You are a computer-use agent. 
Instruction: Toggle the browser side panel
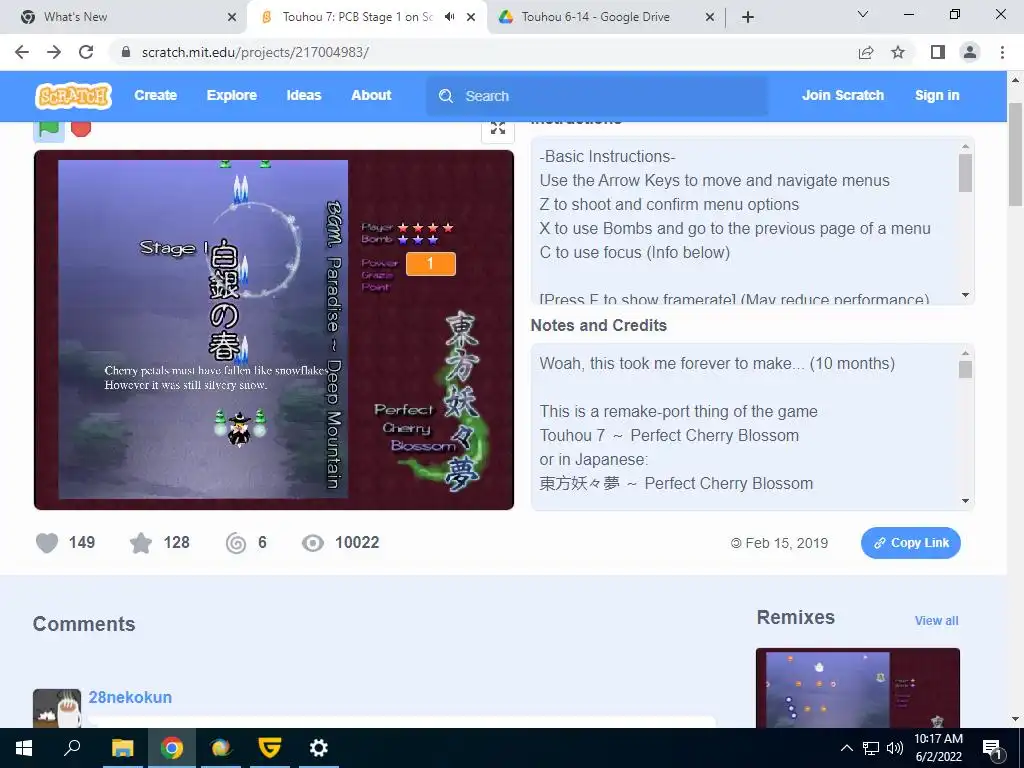pyautogui.click(x=938, y=52)
